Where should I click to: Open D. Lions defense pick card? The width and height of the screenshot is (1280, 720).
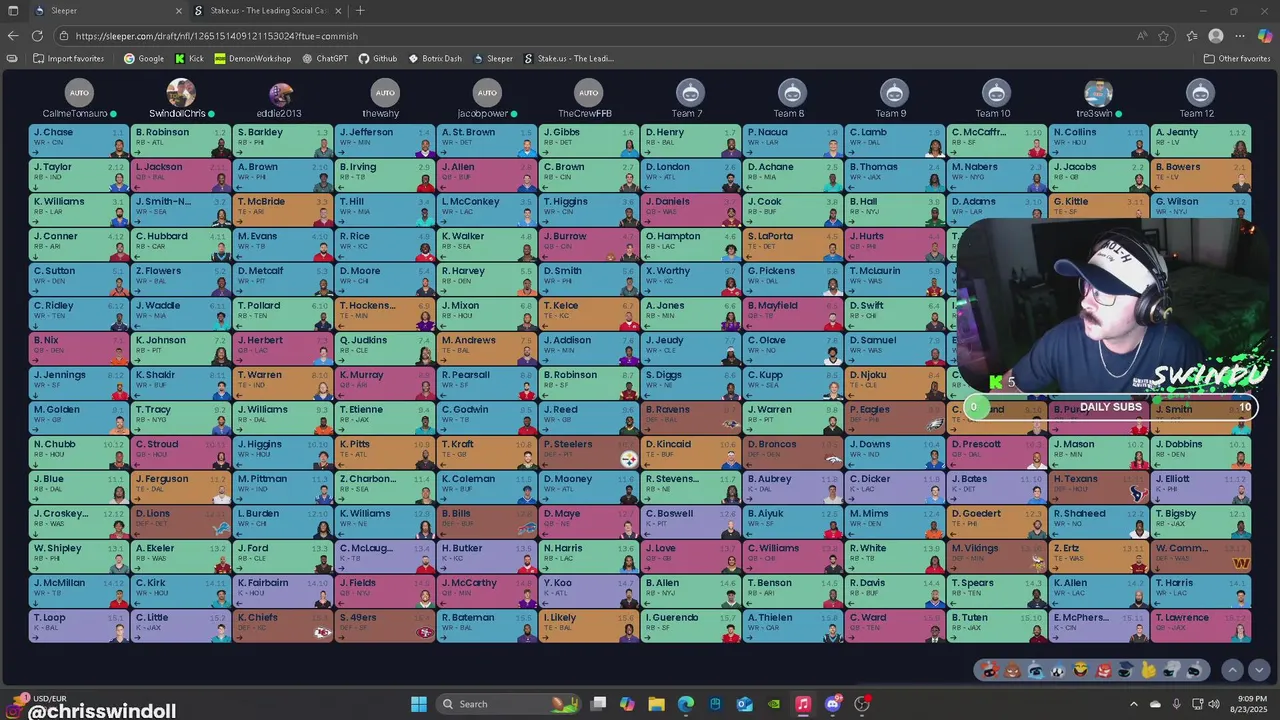[181, 521]
